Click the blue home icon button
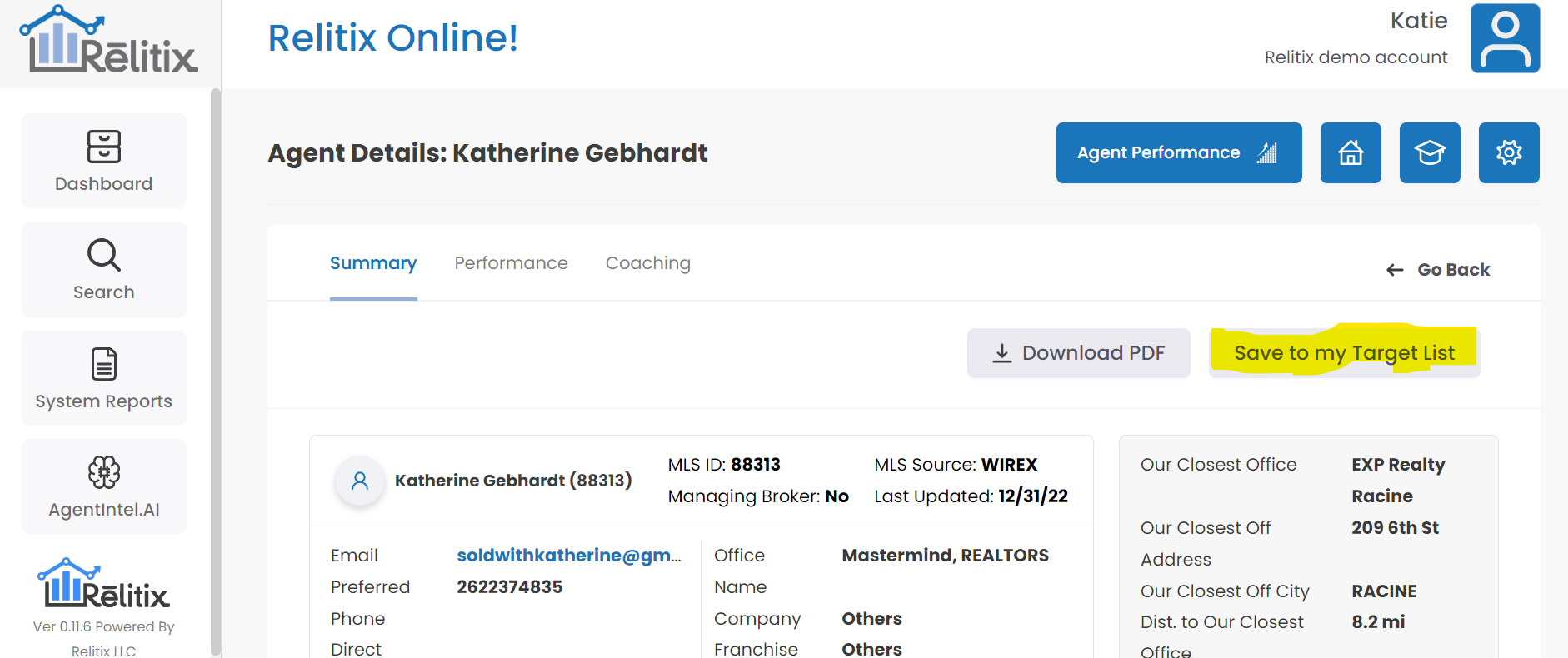 click(1351, 152)
